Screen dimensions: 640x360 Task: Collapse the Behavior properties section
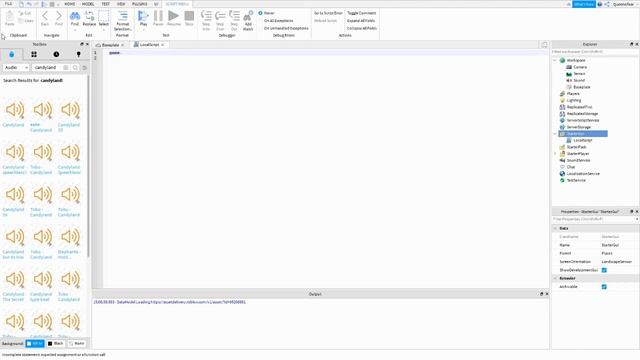pos(555,278)
